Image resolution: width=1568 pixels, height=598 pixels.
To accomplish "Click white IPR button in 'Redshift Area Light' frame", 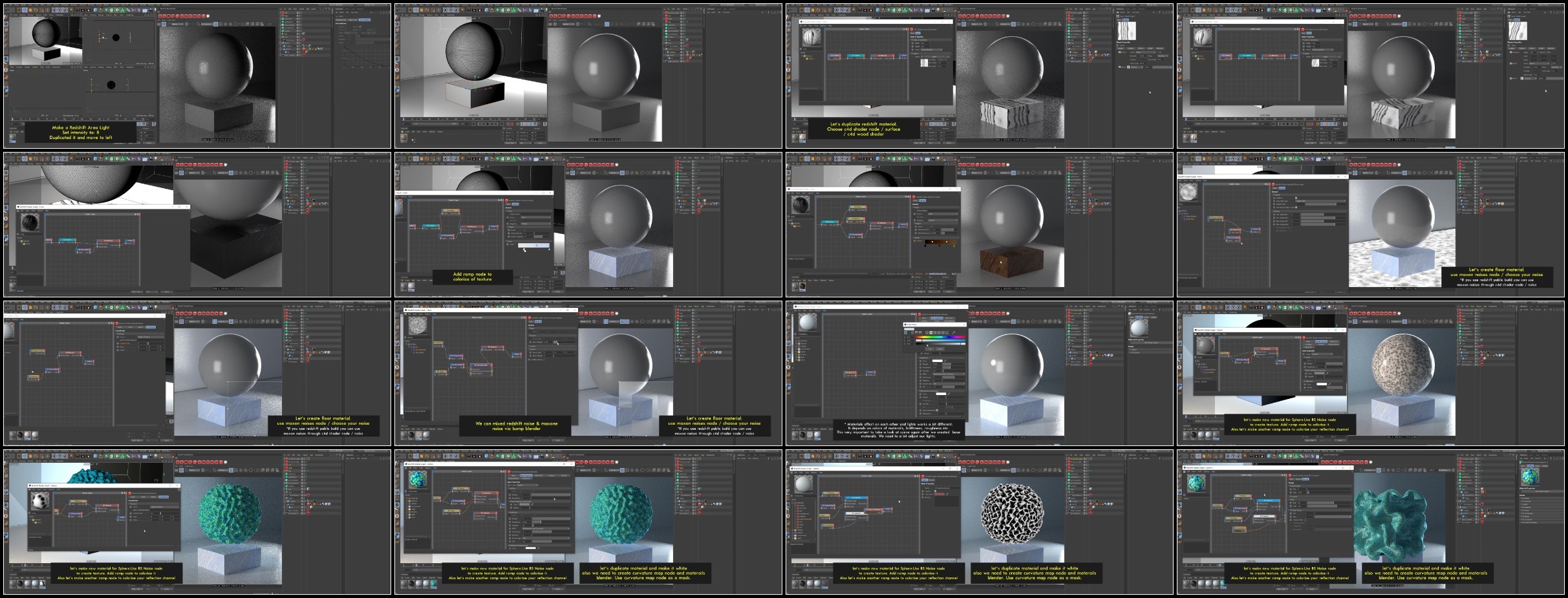I will pos(208,16).
